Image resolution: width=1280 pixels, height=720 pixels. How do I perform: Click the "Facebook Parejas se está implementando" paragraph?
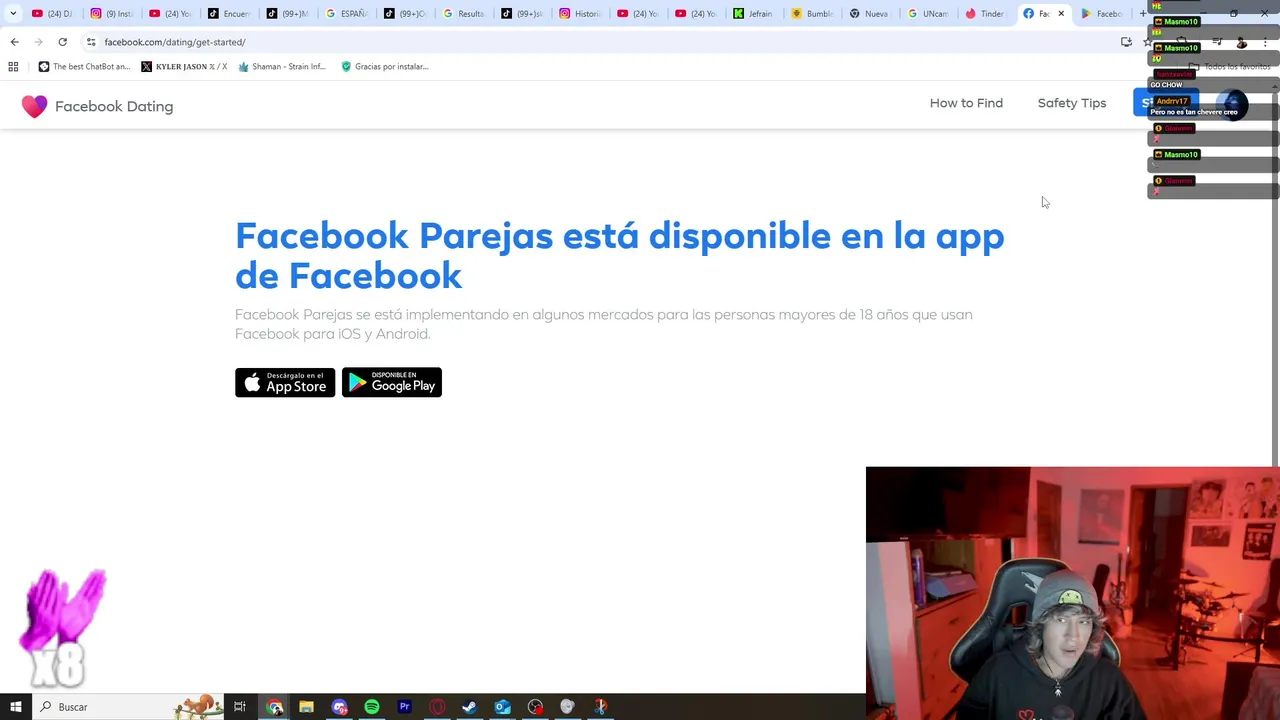[603, 324]
